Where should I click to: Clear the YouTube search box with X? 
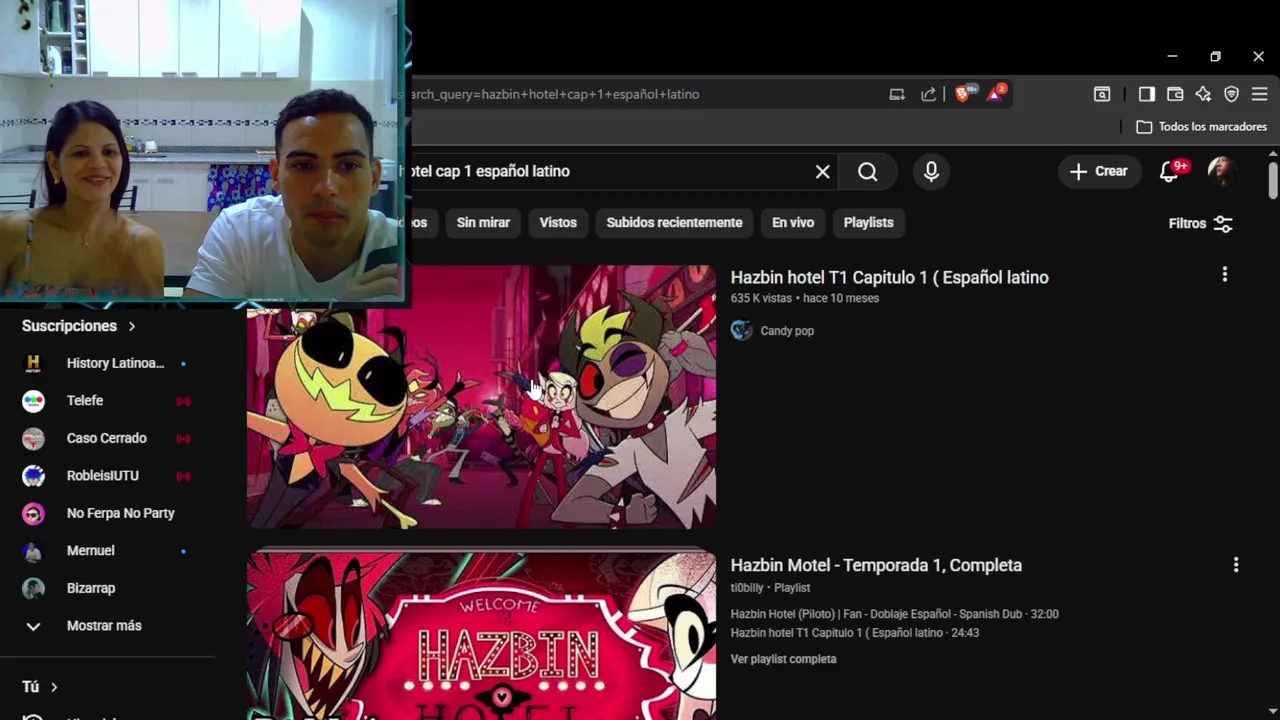[x=822, y=172]
